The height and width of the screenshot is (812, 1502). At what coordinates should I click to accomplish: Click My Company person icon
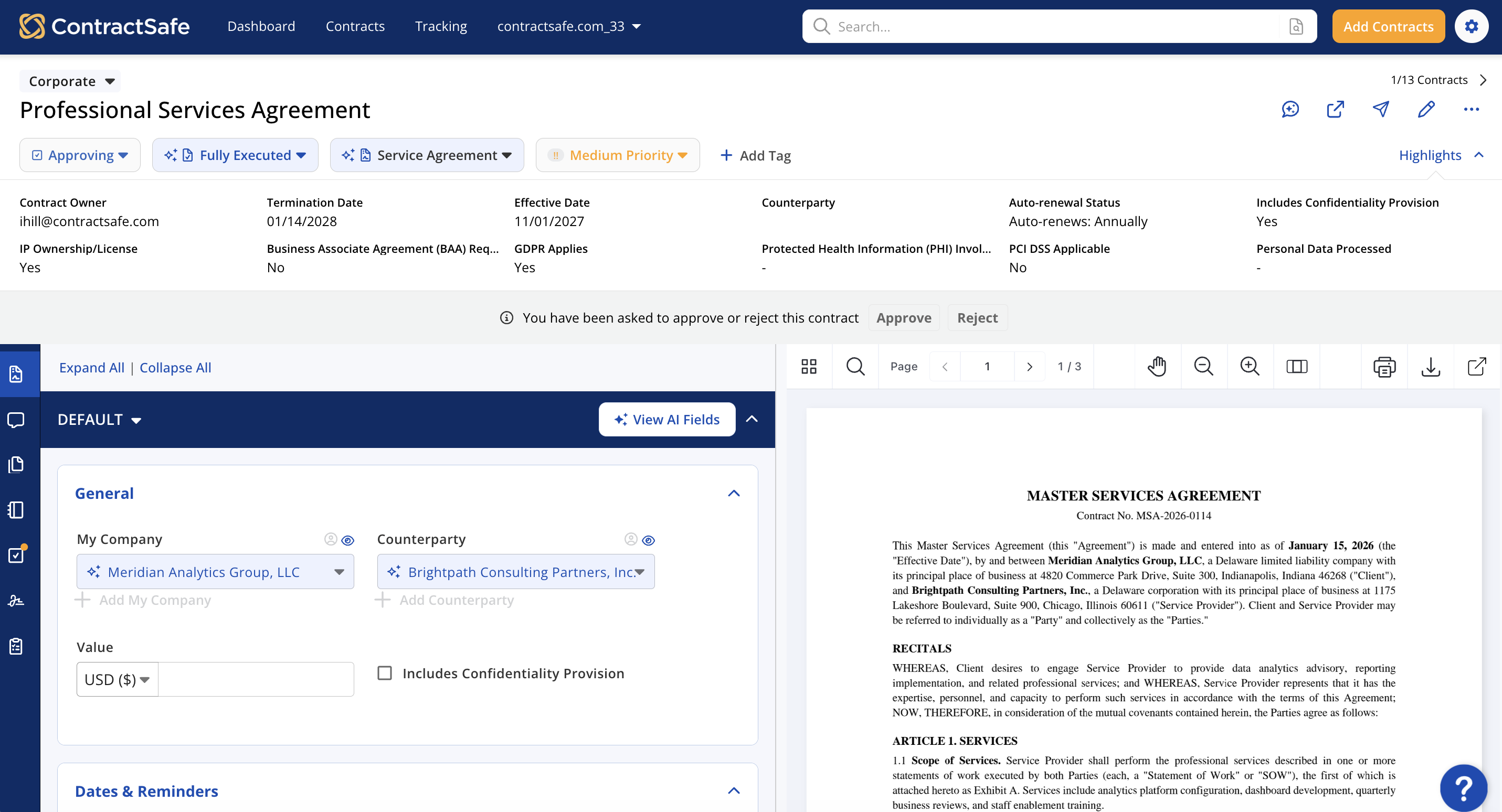tap(331, 539)
